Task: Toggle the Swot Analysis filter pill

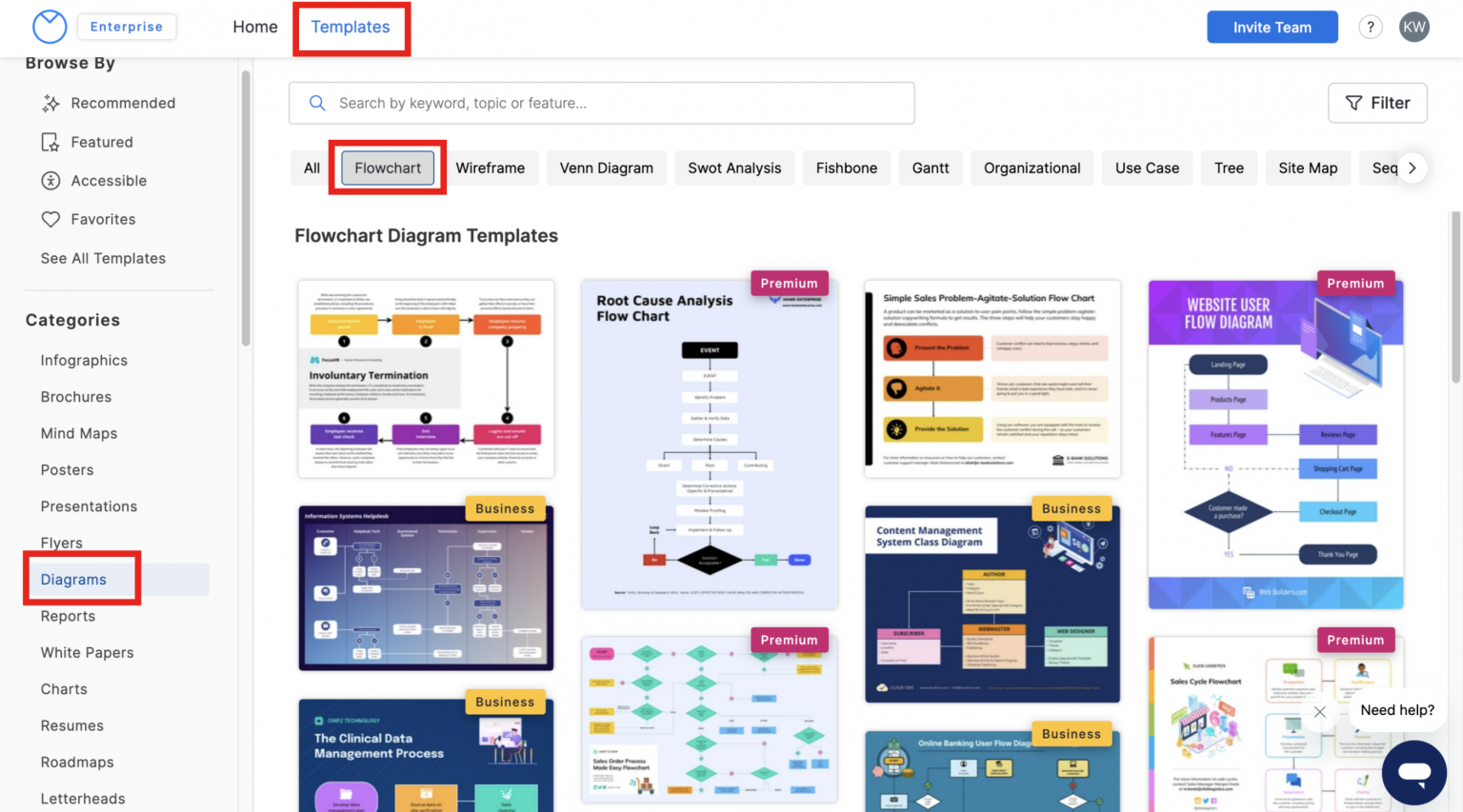Action: (734, 168)
